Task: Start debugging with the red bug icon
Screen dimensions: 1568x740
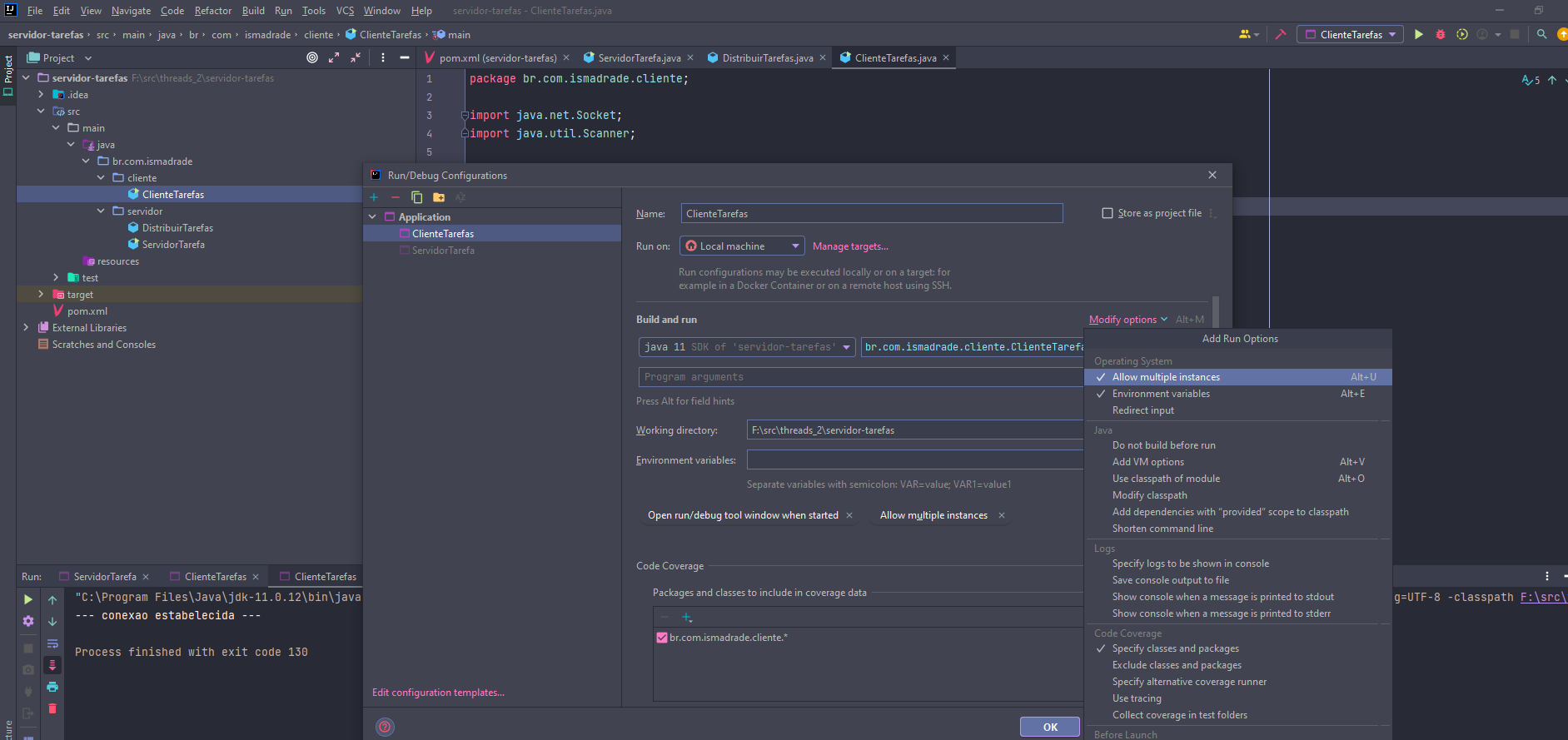Action: point(1441,34)
